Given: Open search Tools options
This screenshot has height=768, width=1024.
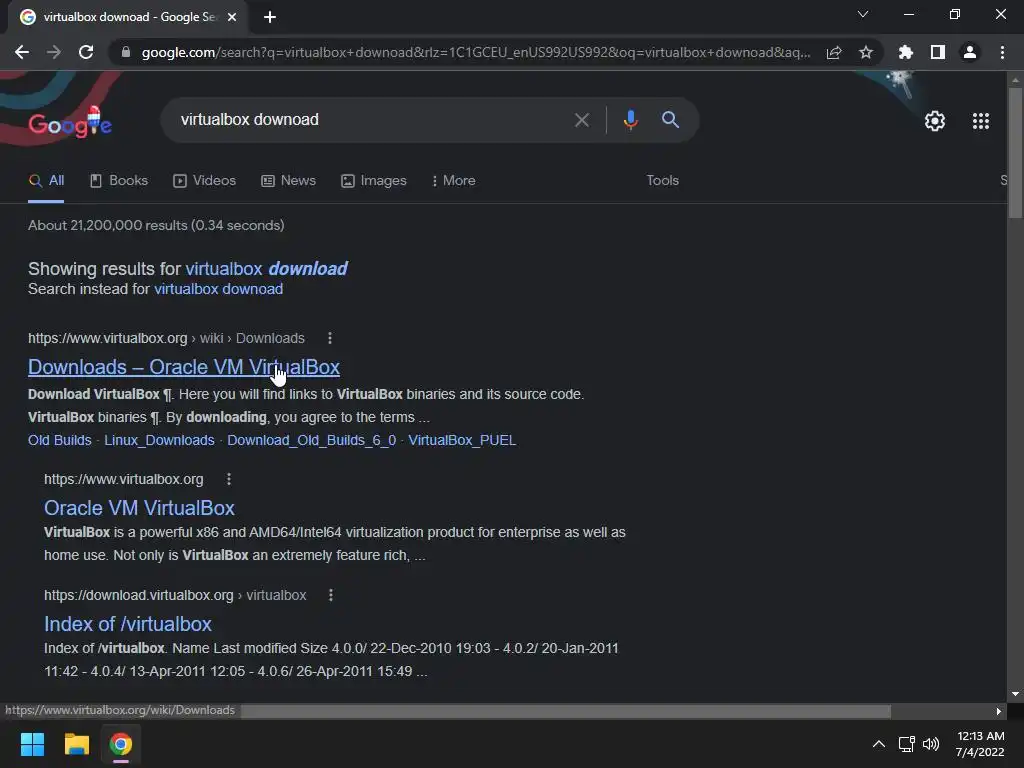Looking at the screenshot, I should pyautogui.click(x=662, y=180).
